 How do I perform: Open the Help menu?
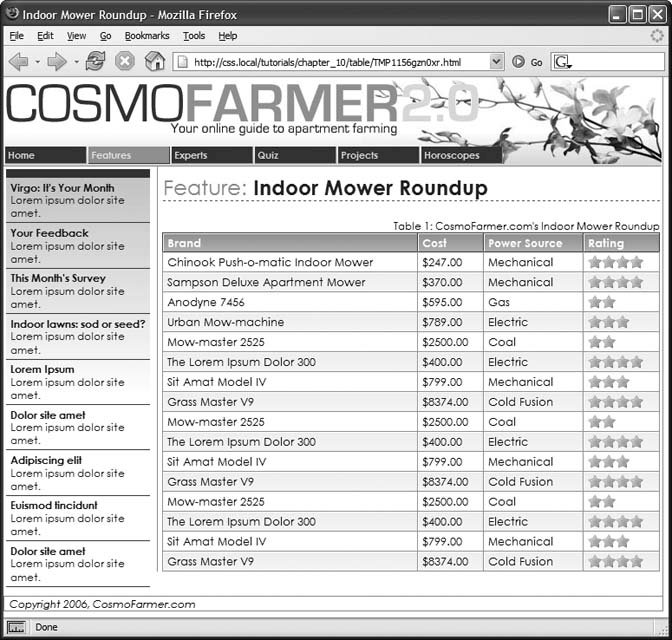point(228,36)
